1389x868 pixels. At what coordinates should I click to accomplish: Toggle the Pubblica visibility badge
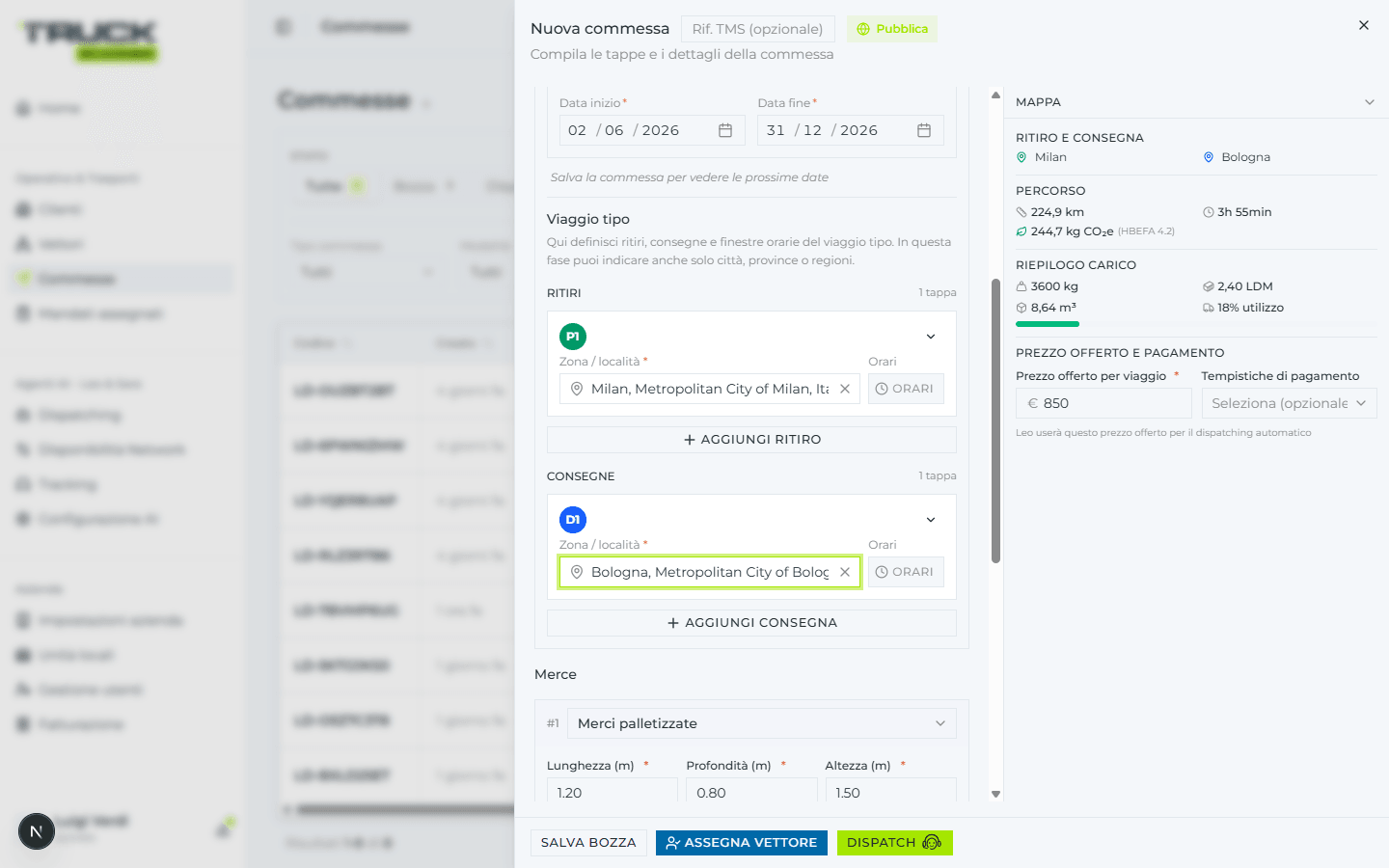892,29
